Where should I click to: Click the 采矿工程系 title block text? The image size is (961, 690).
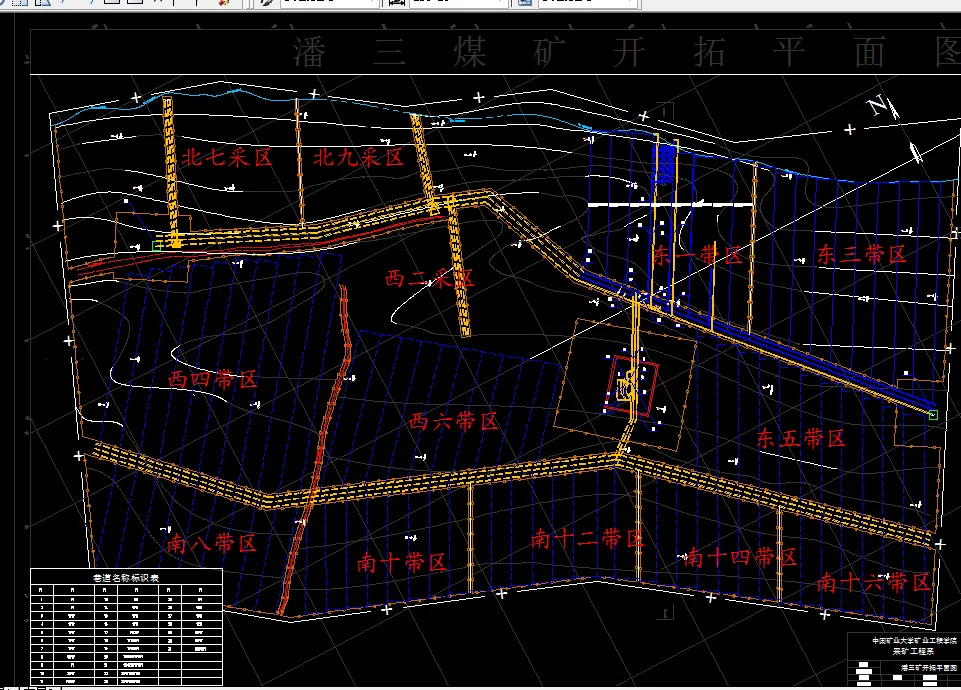pyautogui.click(x=913, y=651)
